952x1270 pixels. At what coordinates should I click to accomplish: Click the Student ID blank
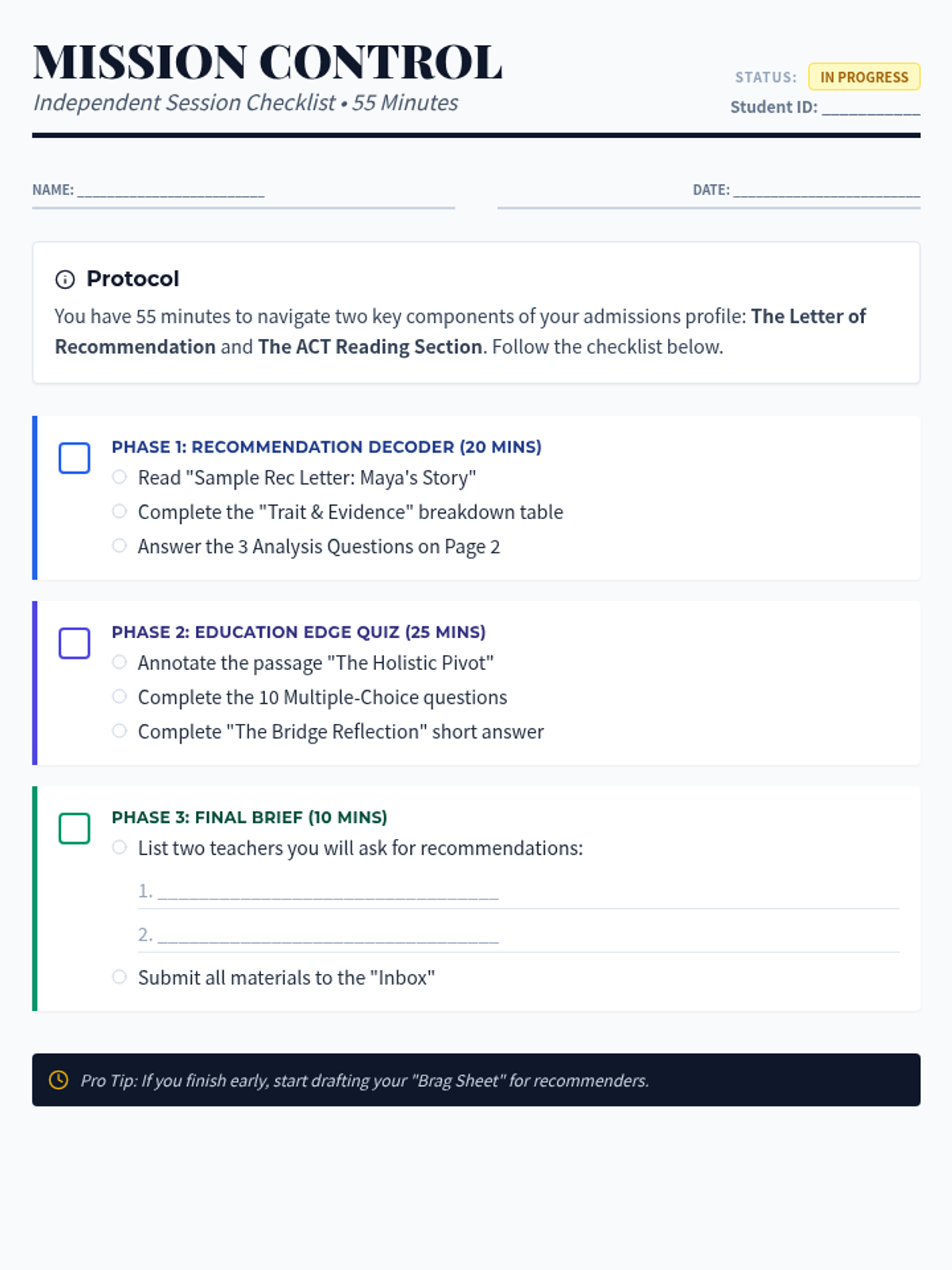coord(870,108)
